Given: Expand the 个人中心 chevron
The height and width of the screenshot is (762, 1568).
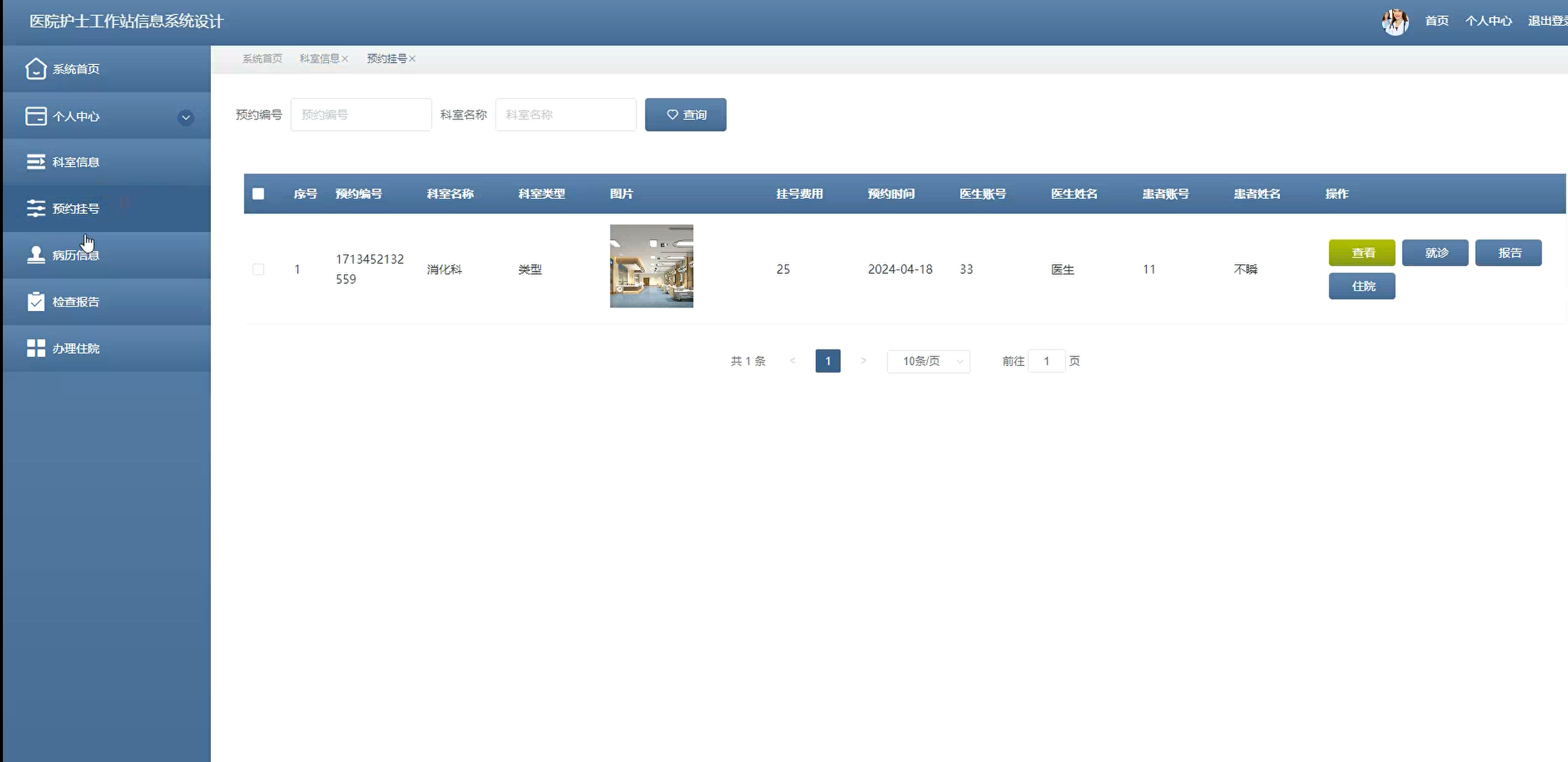Looking at the screenshot, I should click(186, 117).
